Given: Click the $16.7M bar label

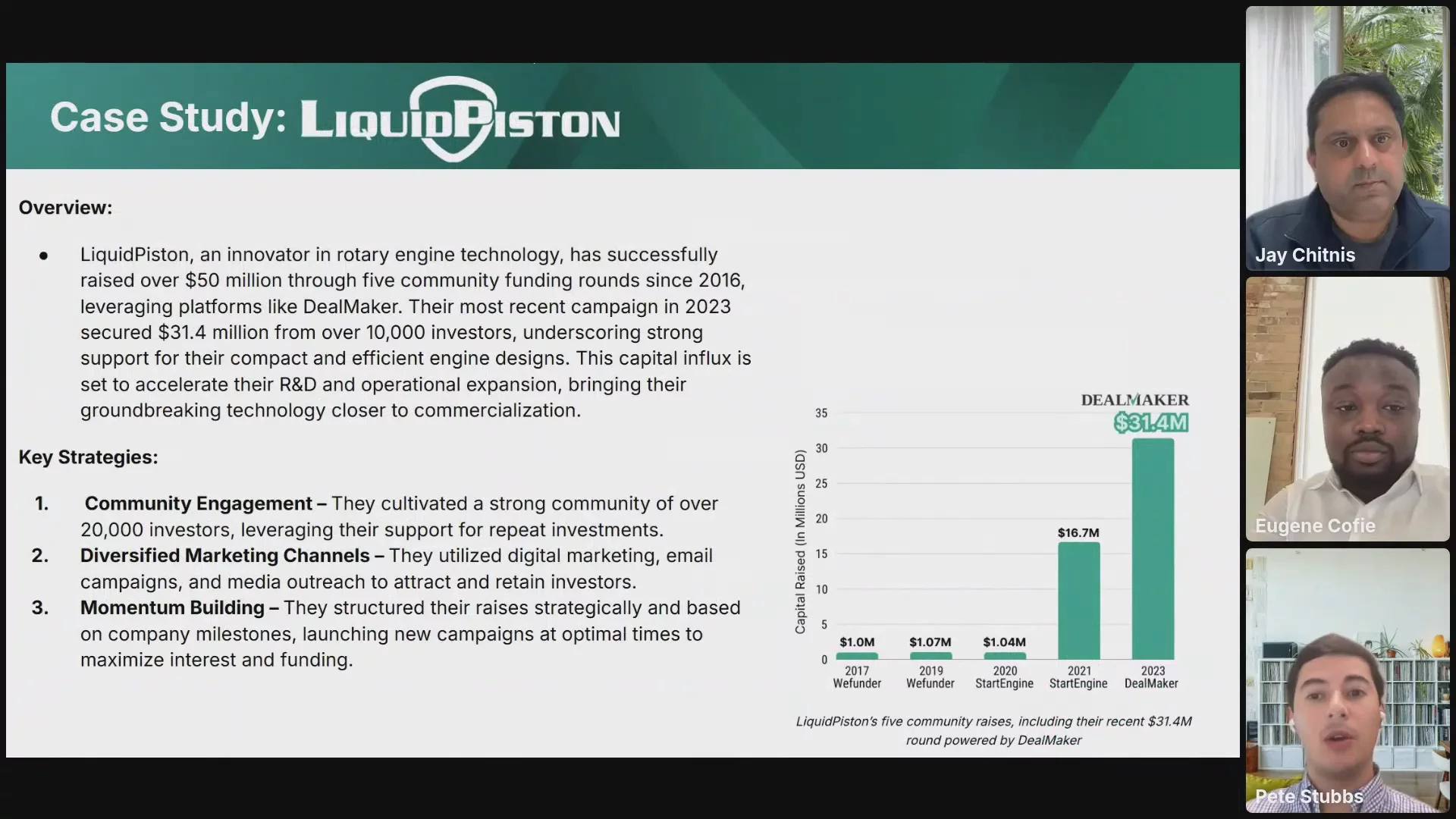Looking at the screenshot, I should [x=1078, y=533].
